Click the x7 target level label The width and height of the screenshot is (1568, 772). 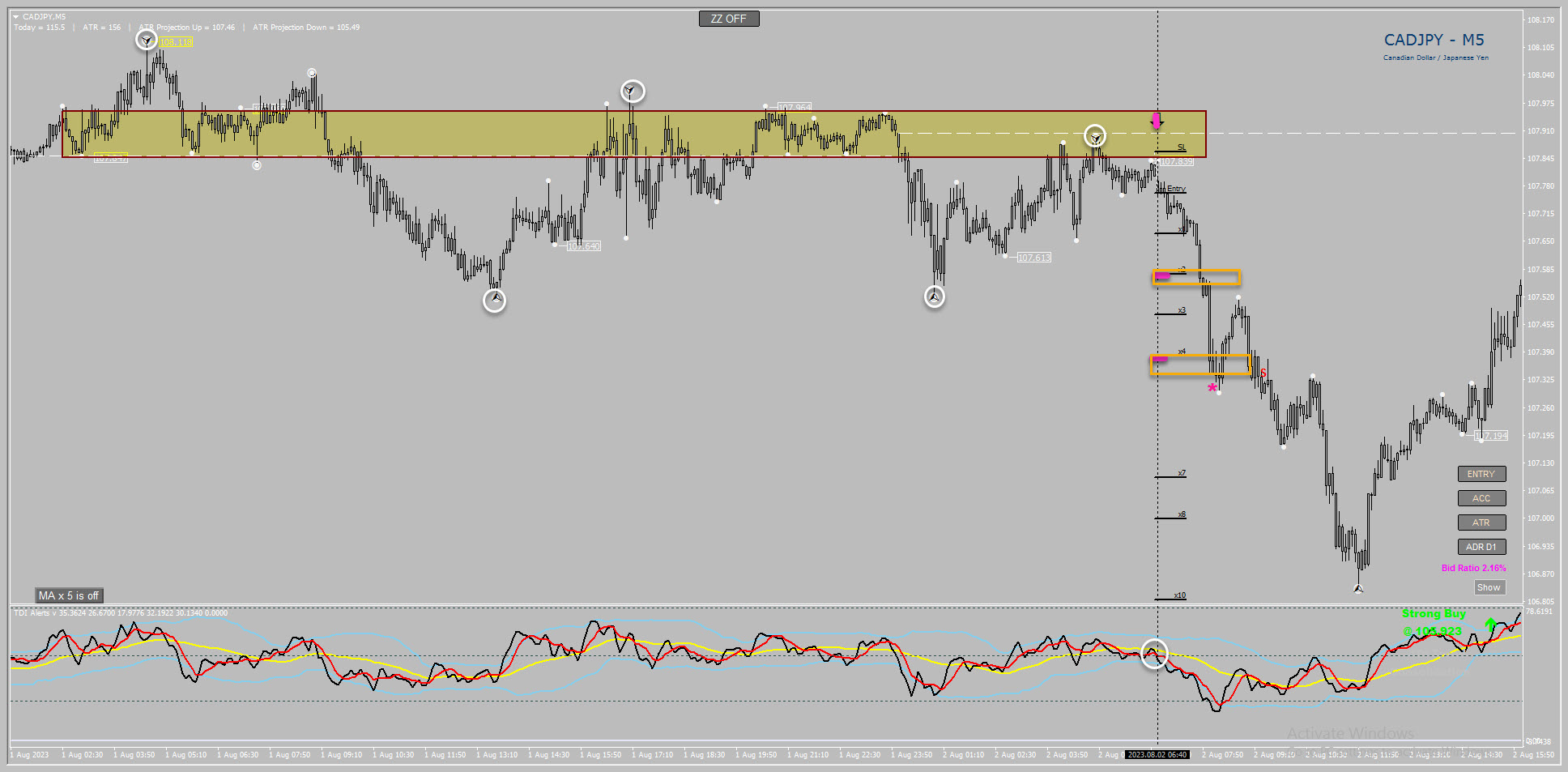coord(1182,473)
